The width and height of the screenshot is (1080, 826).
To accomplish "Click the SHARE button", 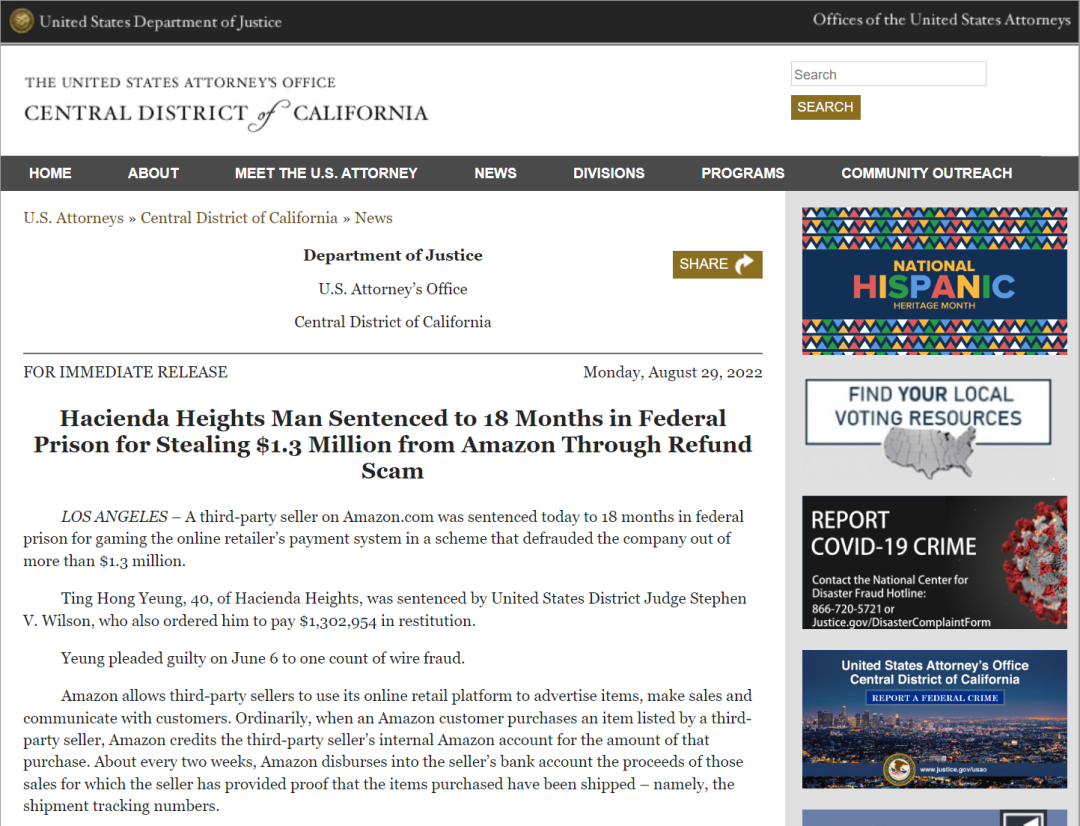I will click(x=717, y=265).
